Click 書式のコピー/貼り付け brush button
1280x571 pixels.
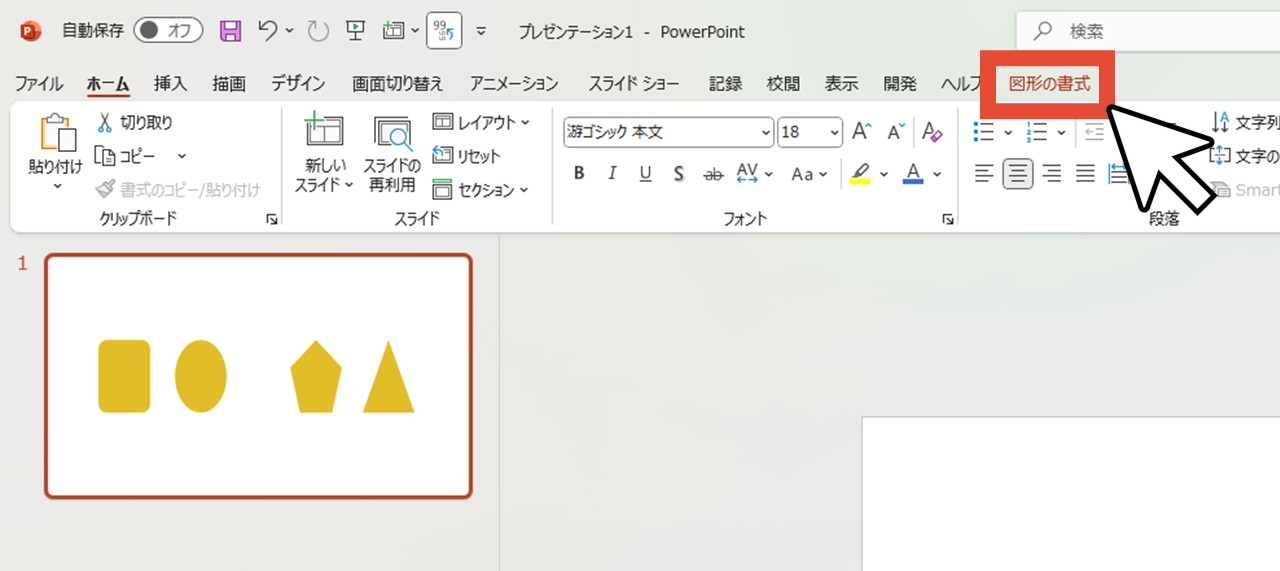click(179, 189)
